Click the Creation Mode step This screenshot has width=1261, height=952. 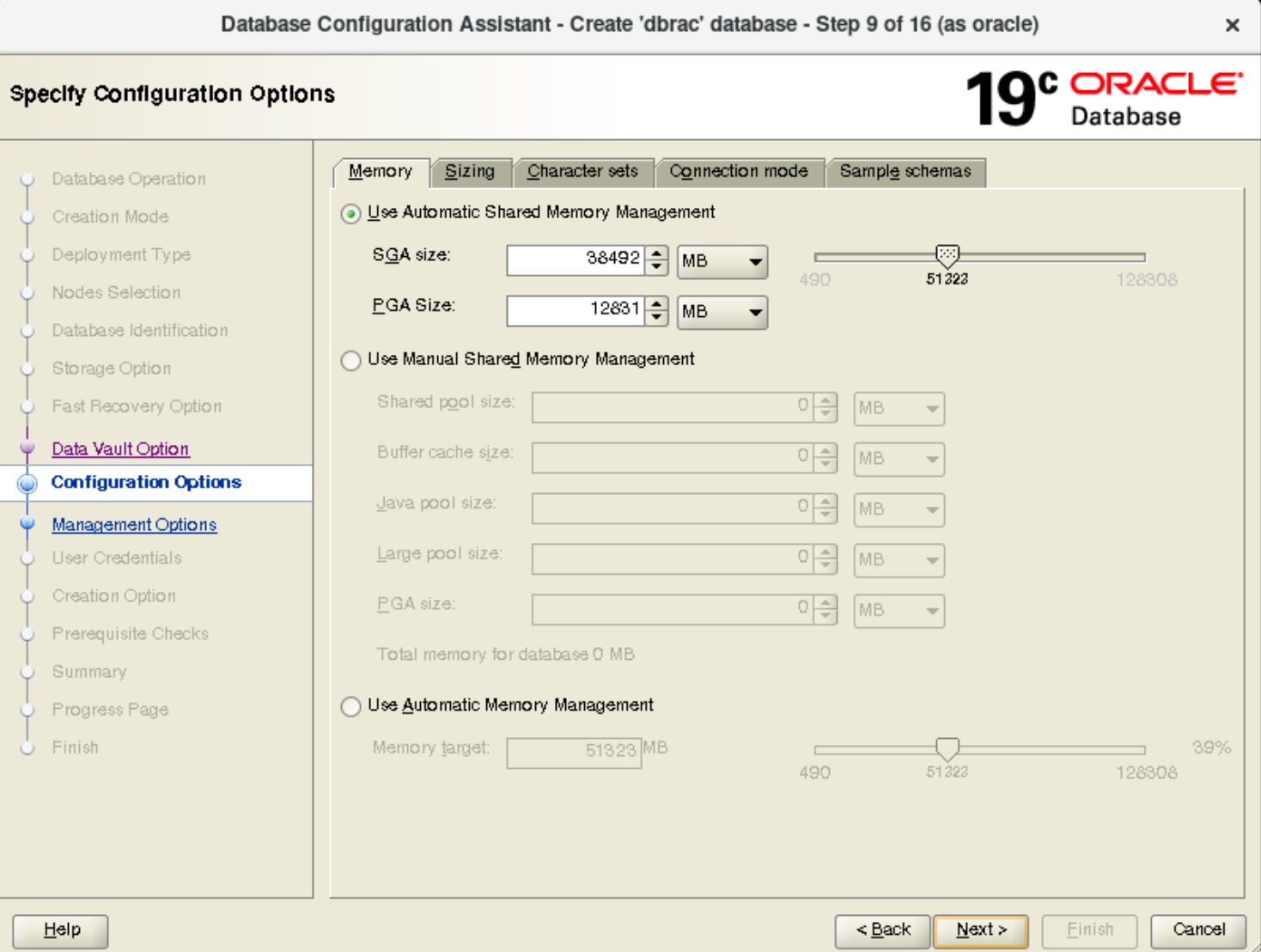(110, 217)
